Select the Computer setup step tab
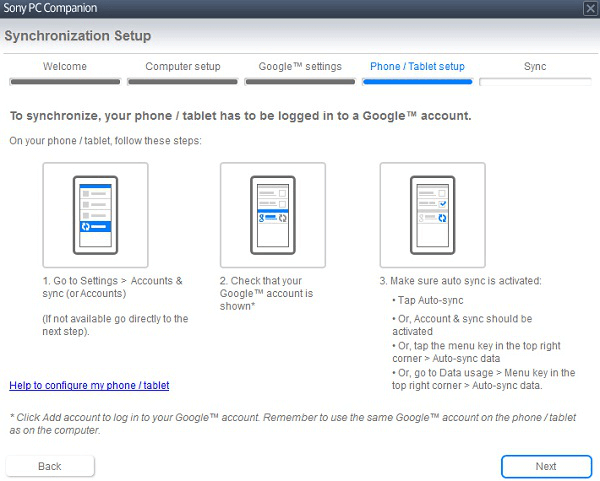 [x=183, y=66]
